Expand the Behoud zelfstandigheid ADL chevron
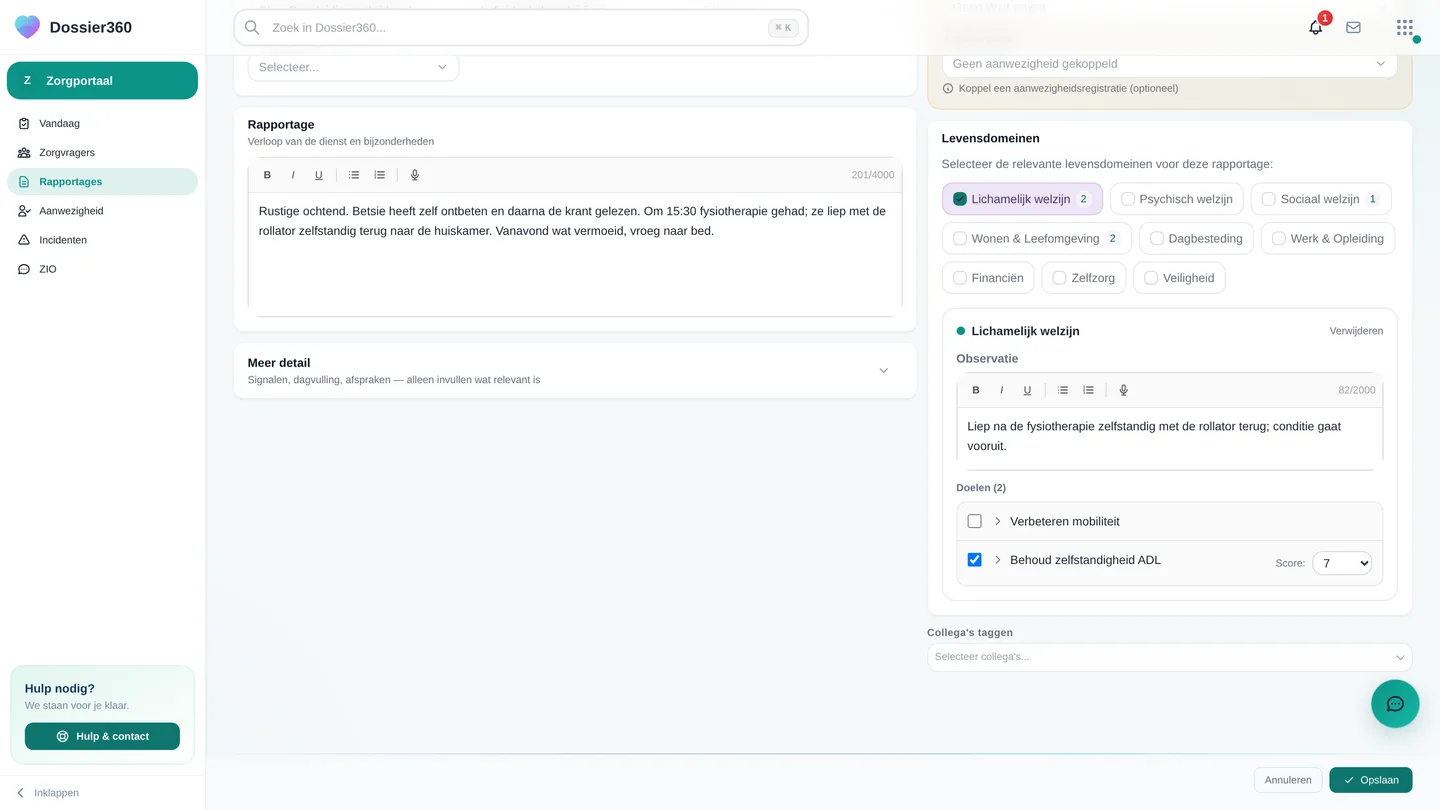Viewport: 1440px width, 810px height. (x=997, y=560)
